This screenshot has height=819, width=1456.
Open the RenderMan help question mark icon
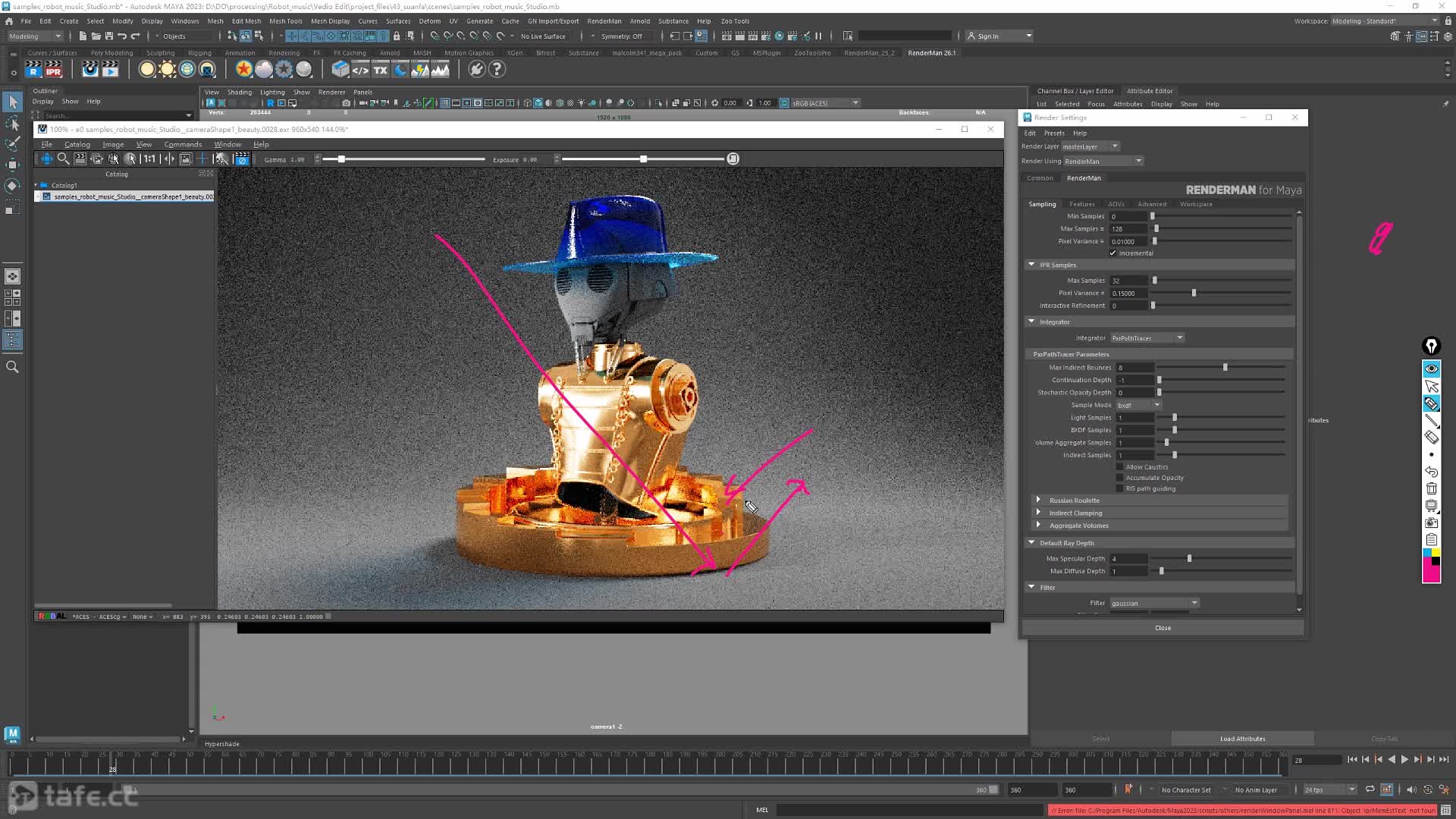[497, 70]
